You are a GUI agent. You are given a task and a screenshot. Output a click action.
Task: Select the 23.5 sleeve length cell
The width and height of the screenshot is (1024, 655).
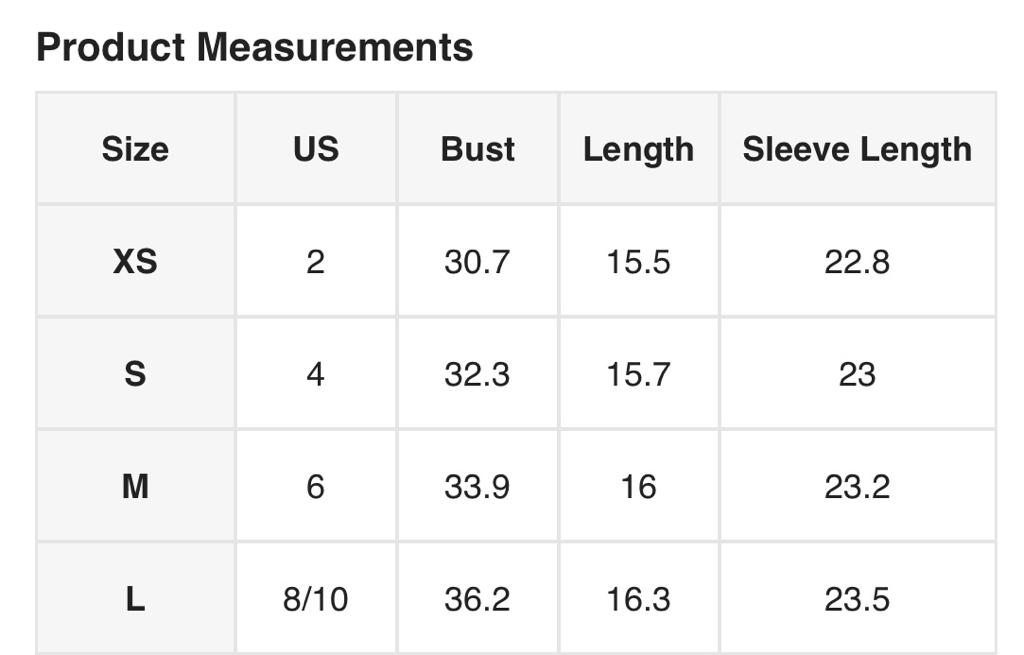click(857, 599)
